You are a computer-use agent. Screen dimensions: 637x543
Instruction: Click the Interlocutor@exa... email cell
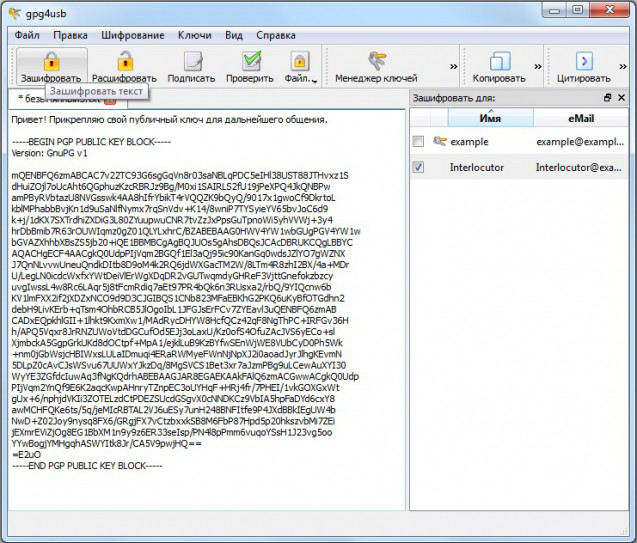(x=578, y=167)
